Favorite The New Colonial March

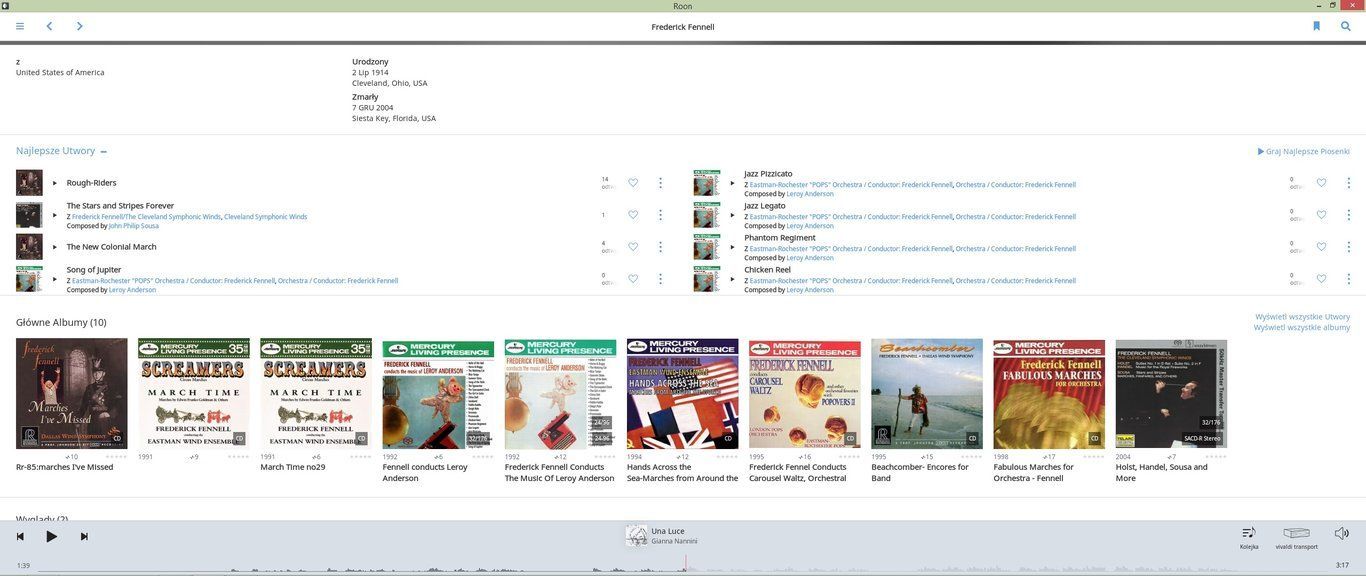pyautogui.click(x=633, y=247)
